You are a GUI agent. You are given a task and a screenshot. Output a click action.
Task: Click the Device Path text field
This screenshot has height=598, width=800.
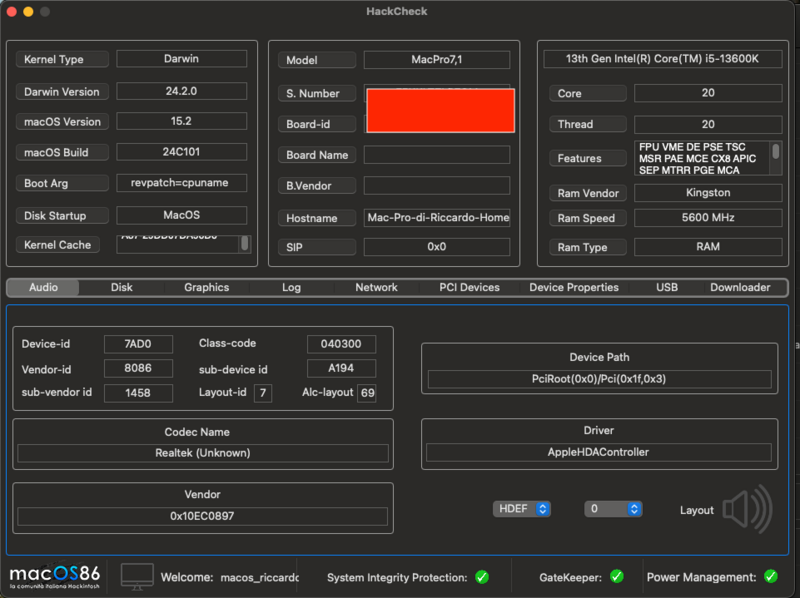click(599, 380)
